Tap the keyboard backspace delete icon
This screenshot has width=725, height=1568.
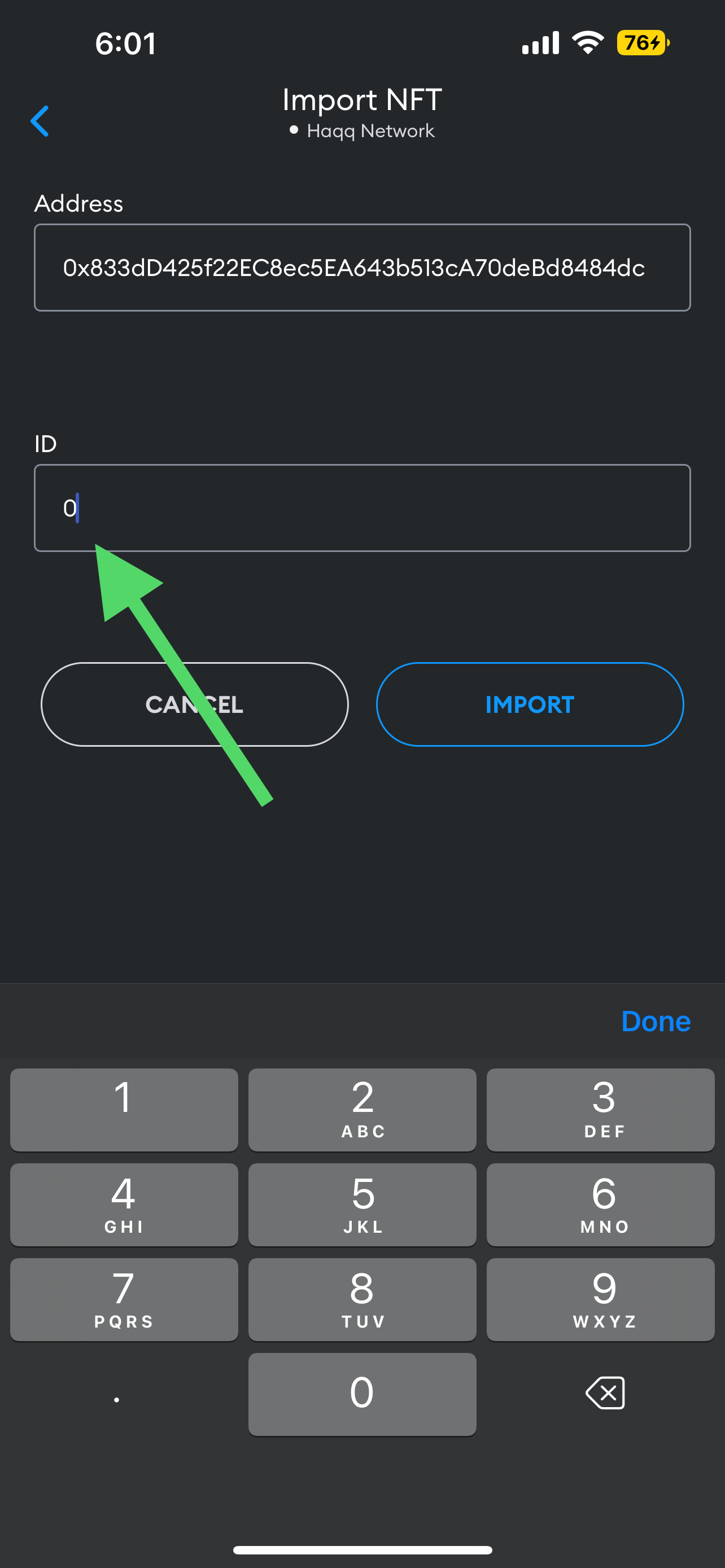pyautogui.click(x=605, y=1392)
